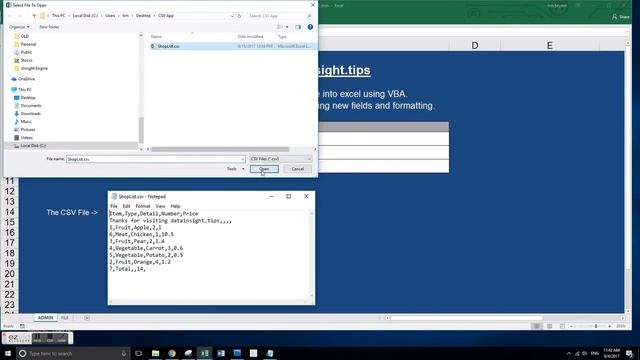Select This PC in the address breadcrumb
640x360 pixels.
(58, 16)
